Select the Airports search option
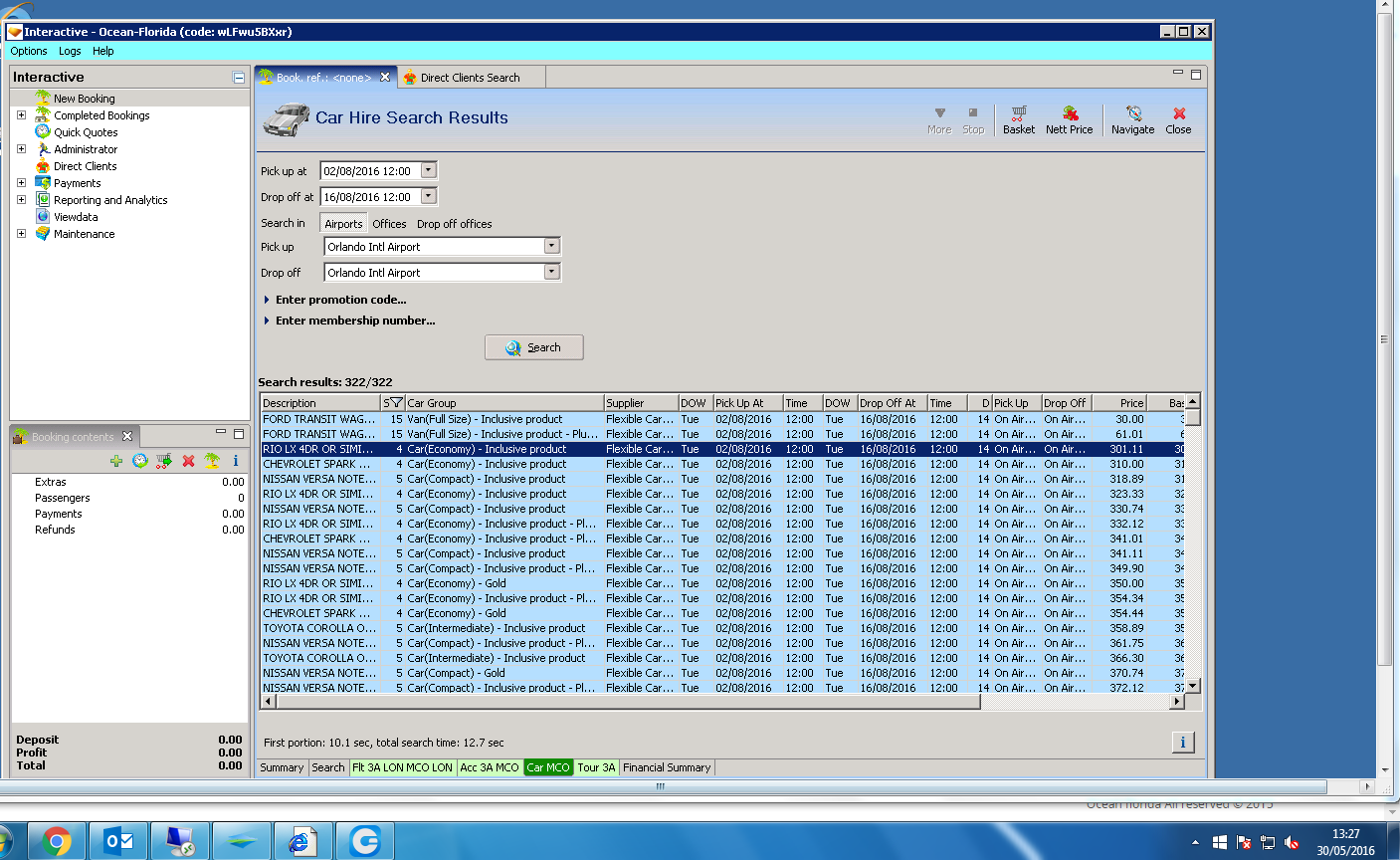 click(x=343, y=224)
